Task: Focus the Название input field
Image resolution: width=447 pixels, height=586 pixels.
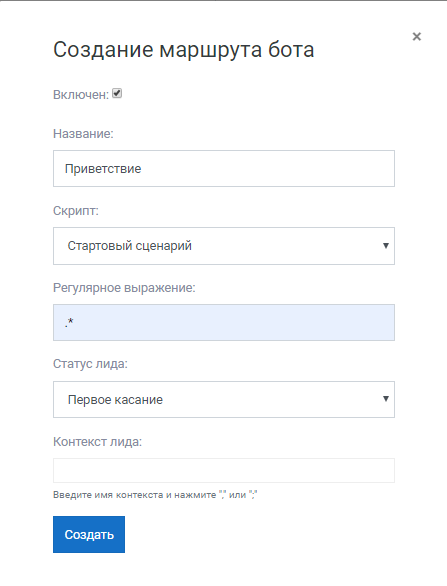Action: [x=224, y=169]
